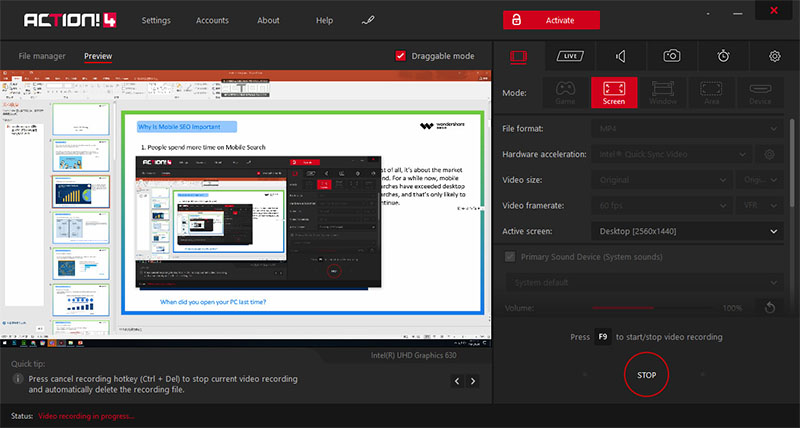800x428 pixels.
Task: Select Window recording mode
Action: [x=663, y=92]
